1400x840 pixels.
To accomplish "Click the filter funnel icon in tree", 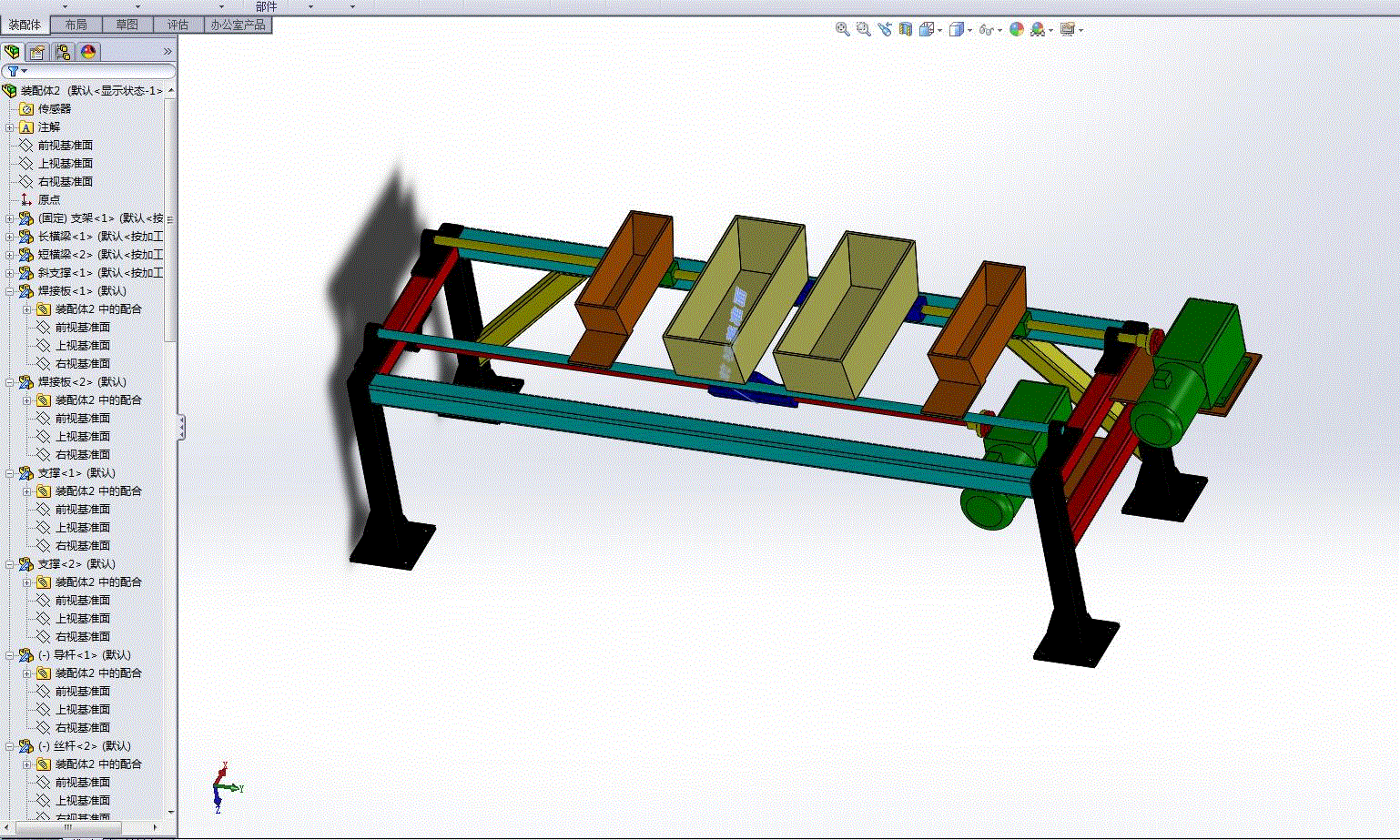I will (13, 71).
